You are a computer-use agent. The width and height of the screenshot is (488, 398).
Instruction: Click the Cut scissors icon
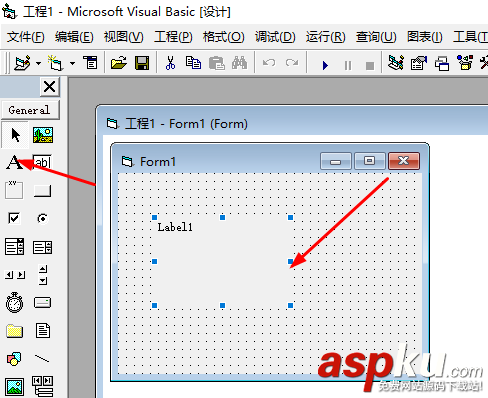pyautogui.click(x=170, y=63)
